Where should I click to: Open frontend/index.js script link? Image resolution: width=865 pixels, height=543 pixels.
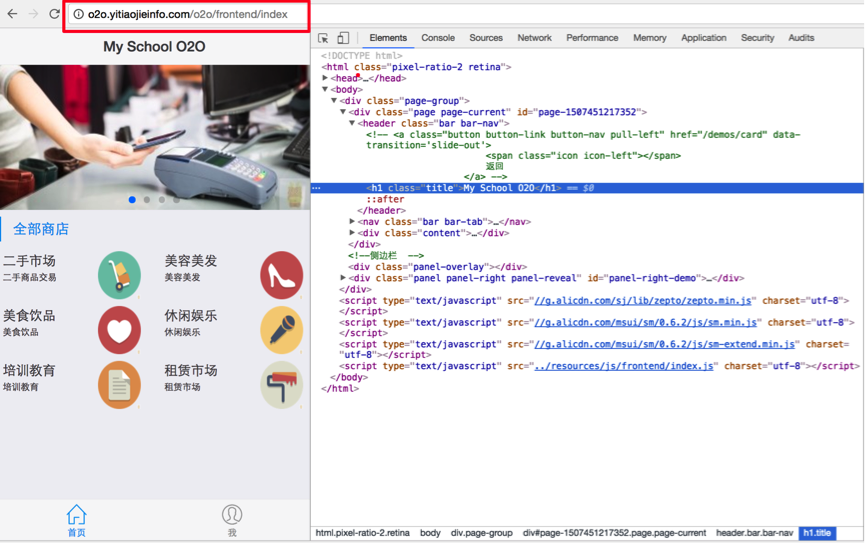pyautogui.click(x=623, y=366)
